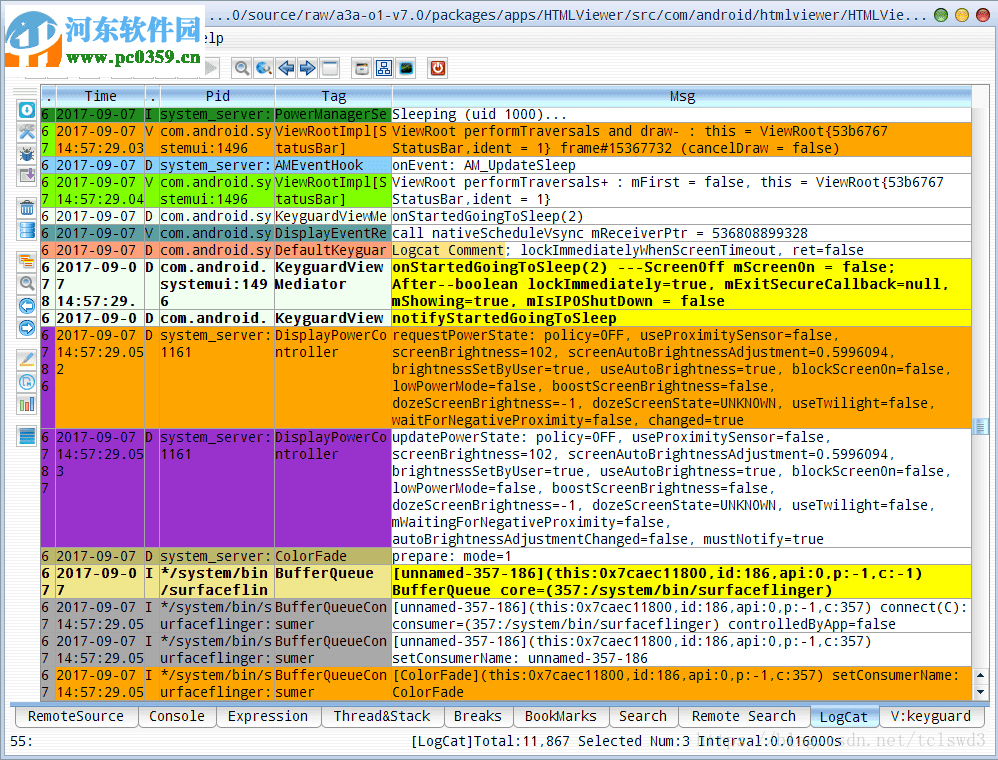
Task: Switch to the Breaks tab
Action: 478,716
